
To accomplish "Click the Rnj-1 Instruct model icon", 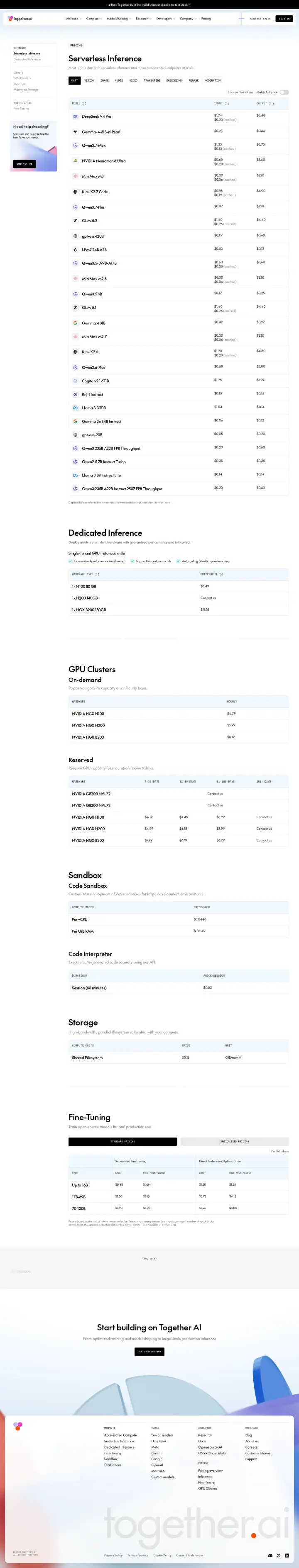I will pyautogui.click(x=76, y=394).
